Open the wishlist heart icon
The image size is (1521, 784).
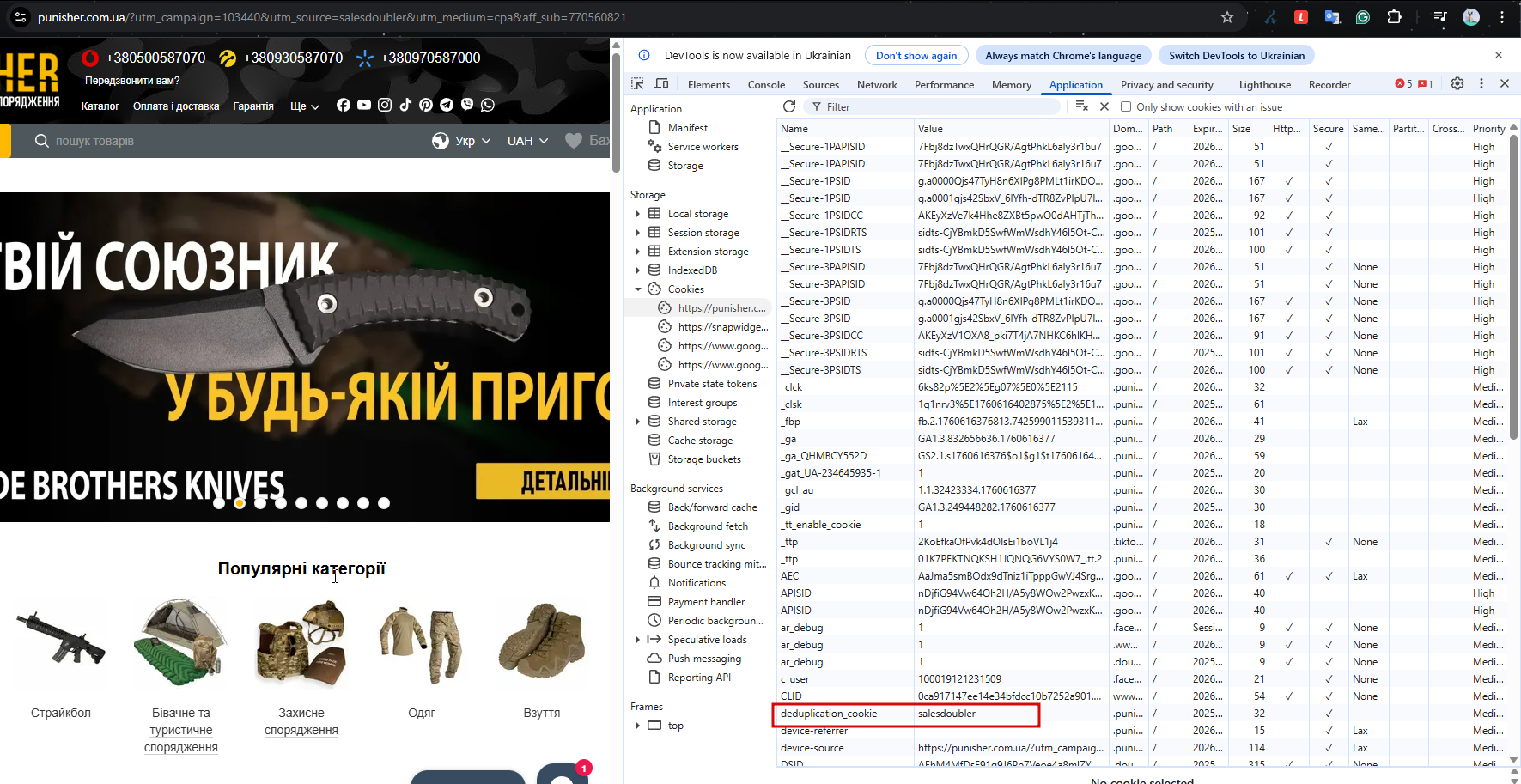click(574, 141)
